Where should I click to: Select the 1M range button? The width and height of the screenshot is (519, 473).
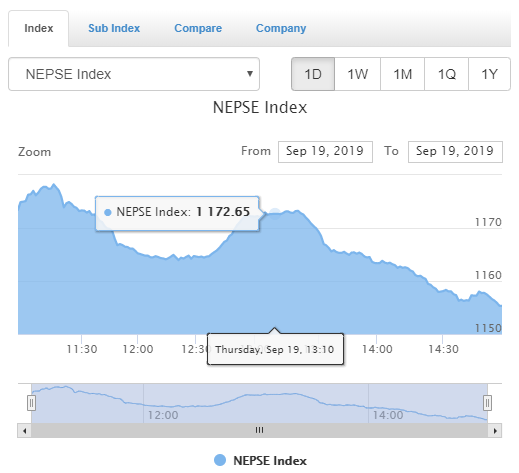403,74
